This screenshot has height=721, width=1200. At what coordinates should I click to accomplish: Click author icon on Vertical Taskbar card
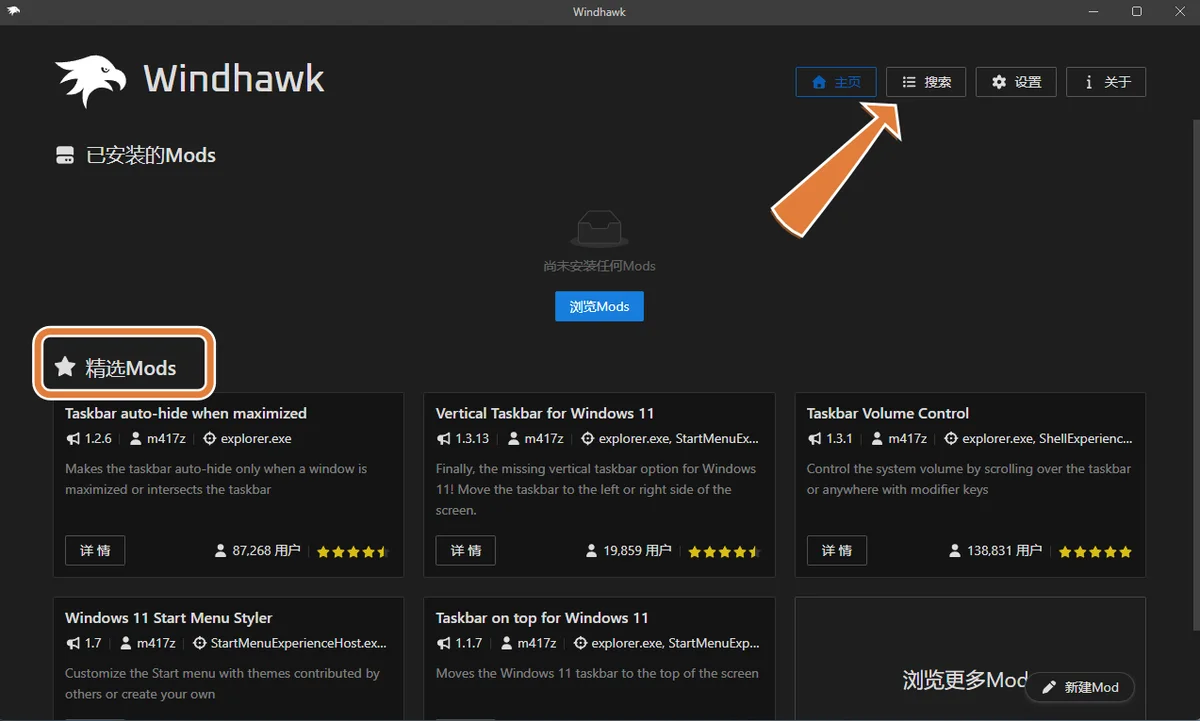pyautogui.click(x=513, y=439)
